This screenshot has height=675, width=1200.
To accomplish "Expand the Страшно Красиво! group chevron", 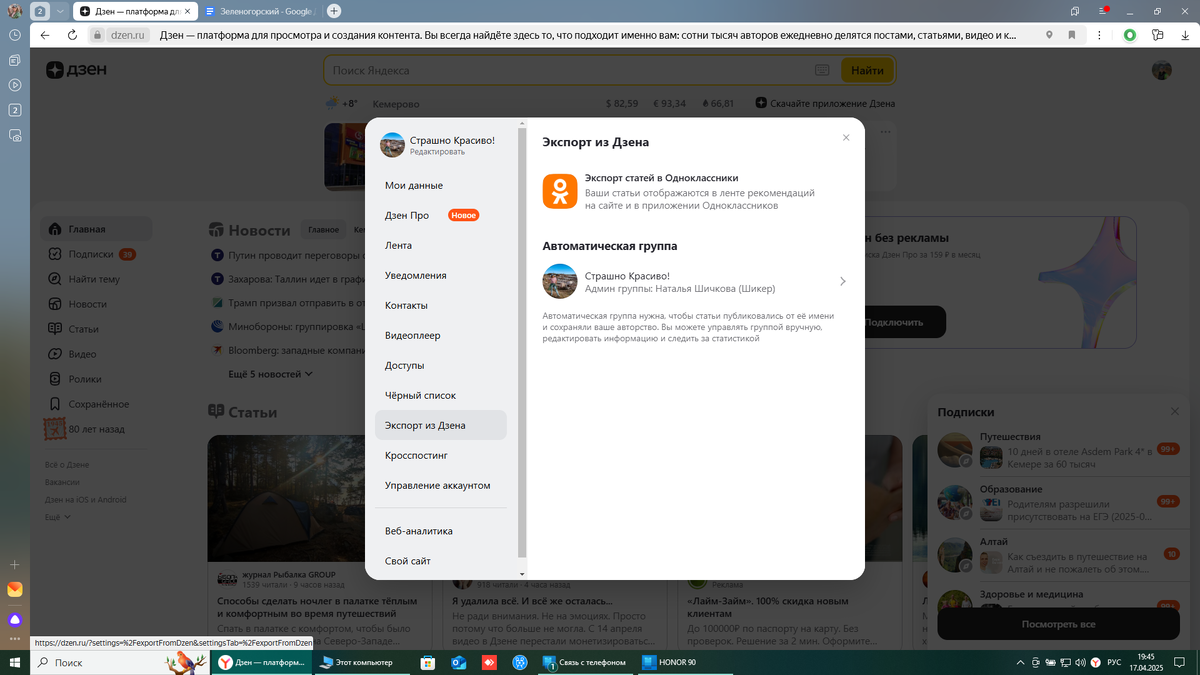I will [x=843, y=282].
